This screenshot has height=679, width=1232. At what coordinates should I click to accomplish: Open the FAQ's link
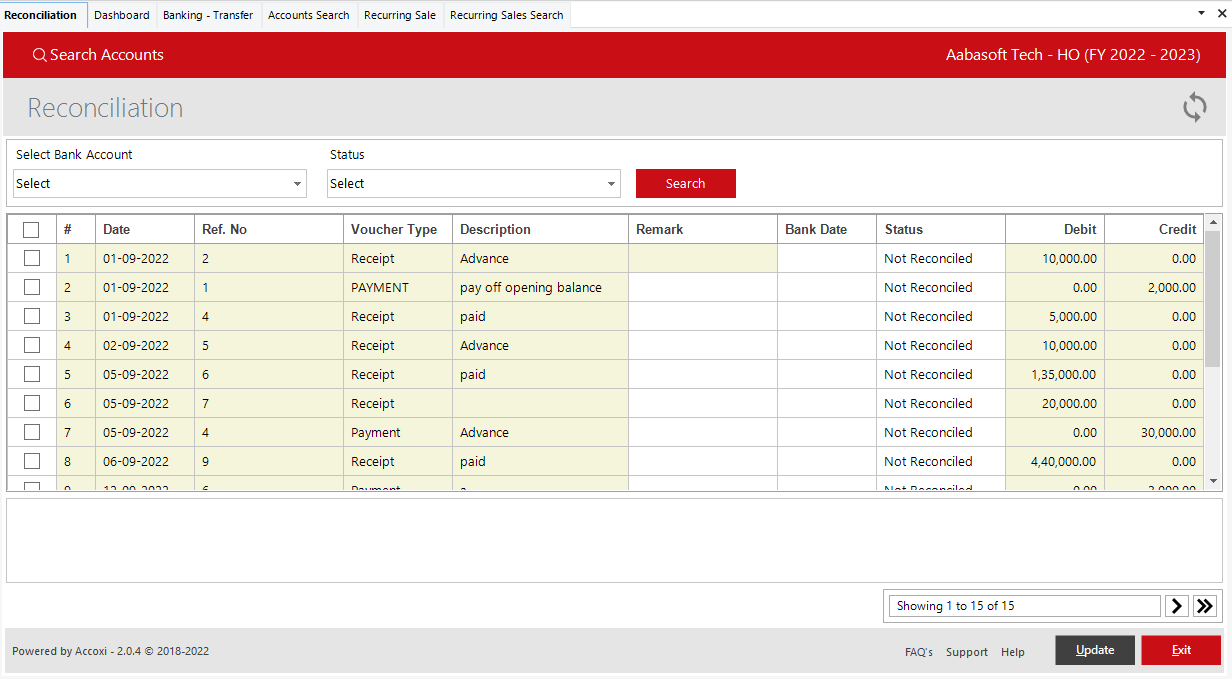(x=919, y=652)
